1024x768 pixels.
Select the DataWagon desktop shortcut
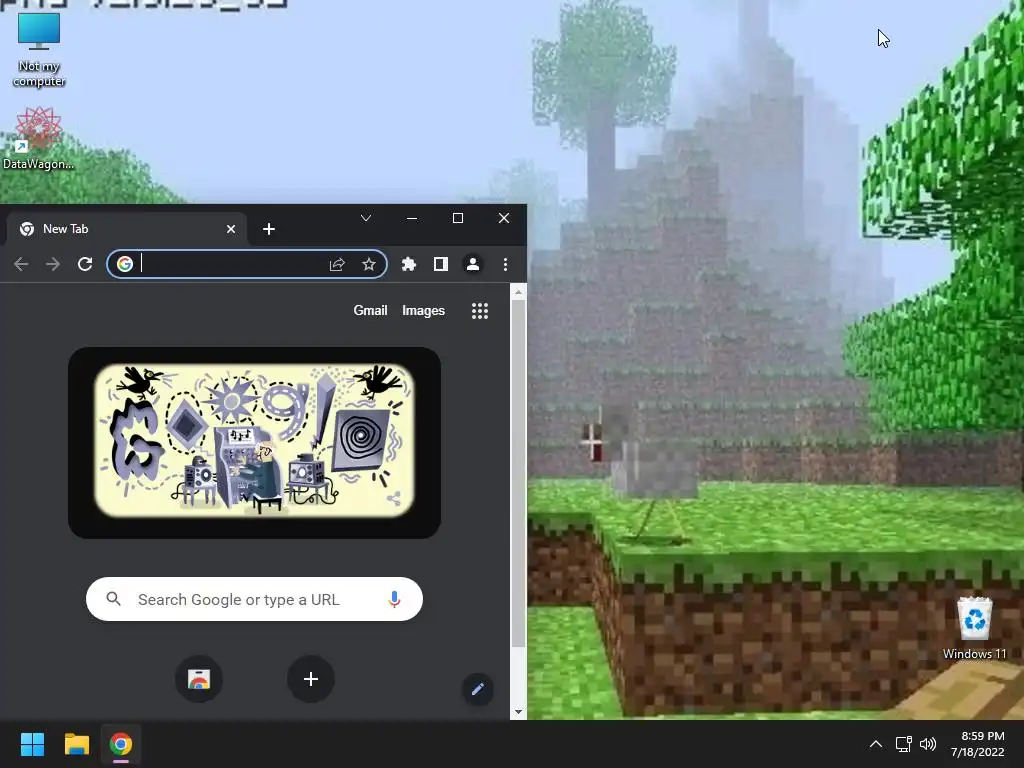pyautogui.click(x=39, y=138)
